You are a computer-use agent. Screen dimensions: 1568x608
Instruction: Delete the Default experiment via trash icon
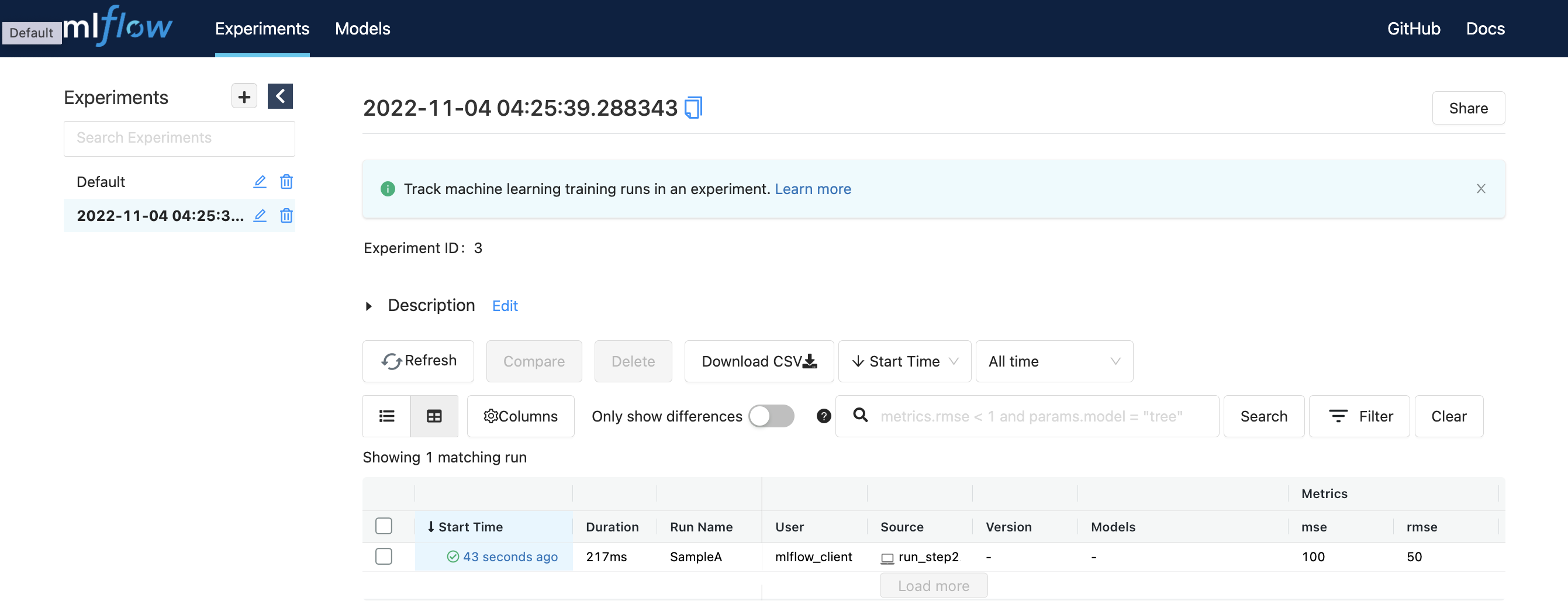pyautogui.click(x=286, y=181)
